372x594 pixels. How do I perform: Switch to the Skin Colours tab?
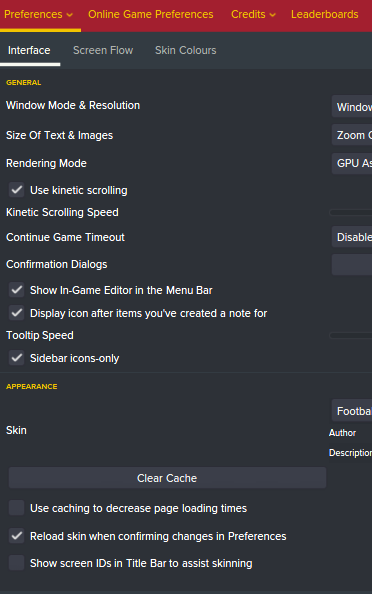point(186,50)
